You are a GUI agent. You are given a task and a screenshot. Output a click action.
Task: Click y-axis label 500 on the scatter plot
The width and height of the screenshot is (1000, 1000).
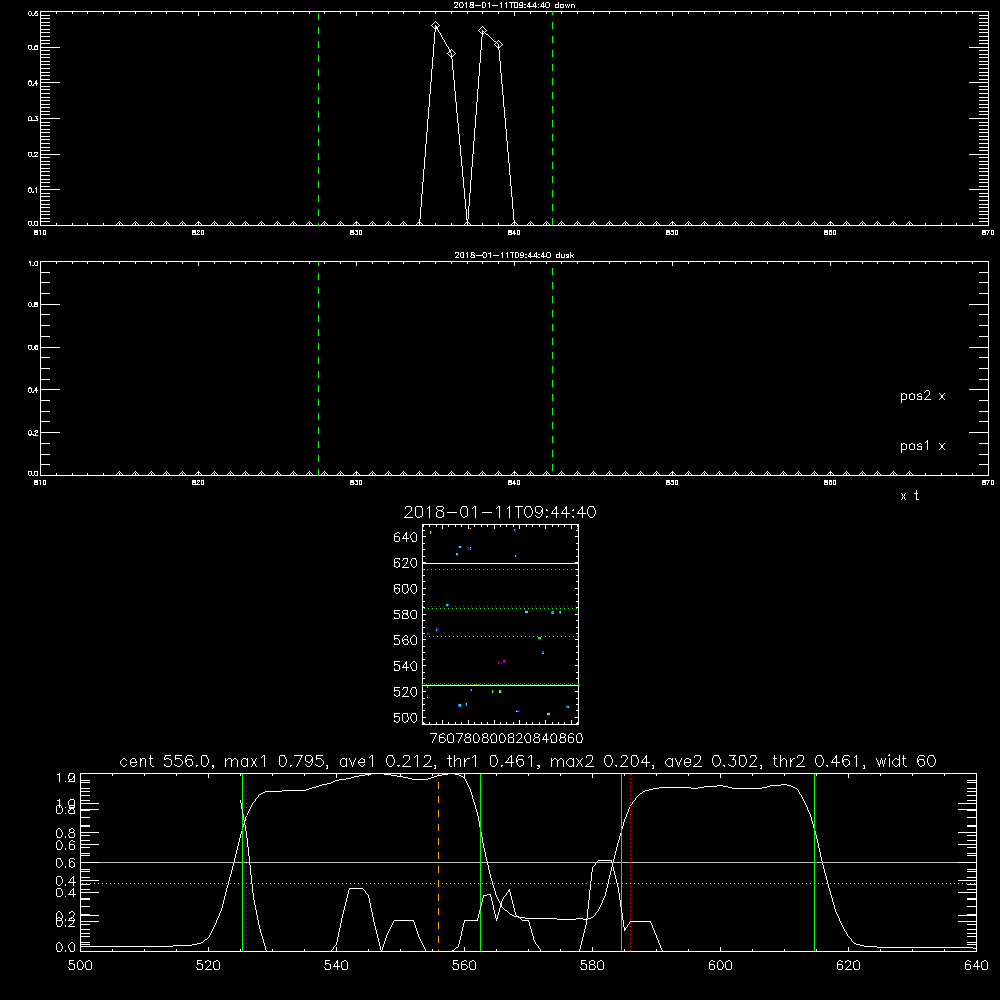pyautogui.click(x=406, y=718)
